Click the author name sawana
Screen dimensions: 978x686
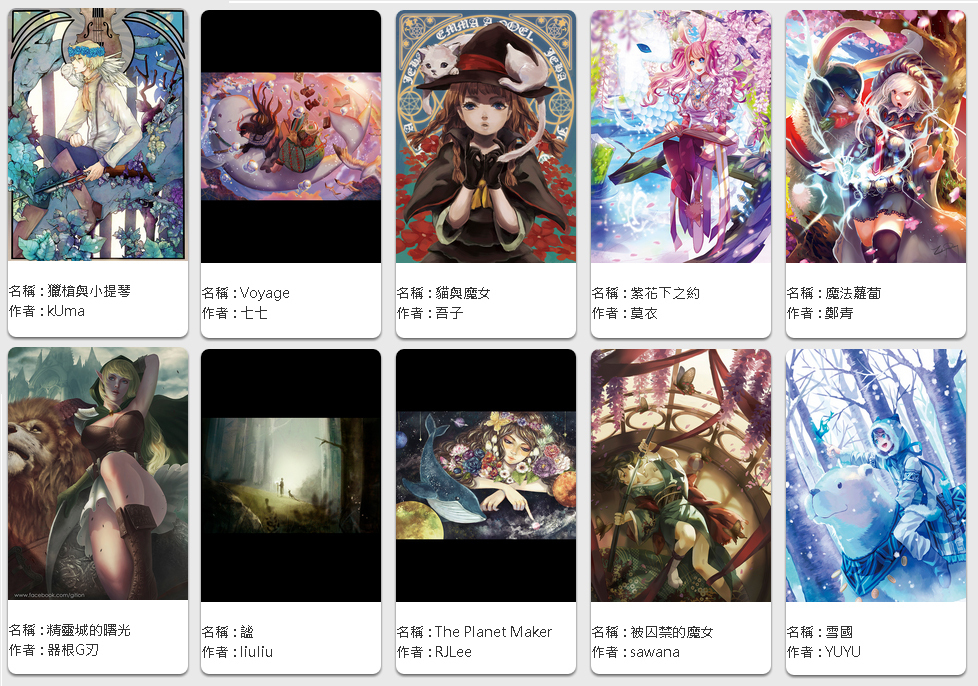655,652
